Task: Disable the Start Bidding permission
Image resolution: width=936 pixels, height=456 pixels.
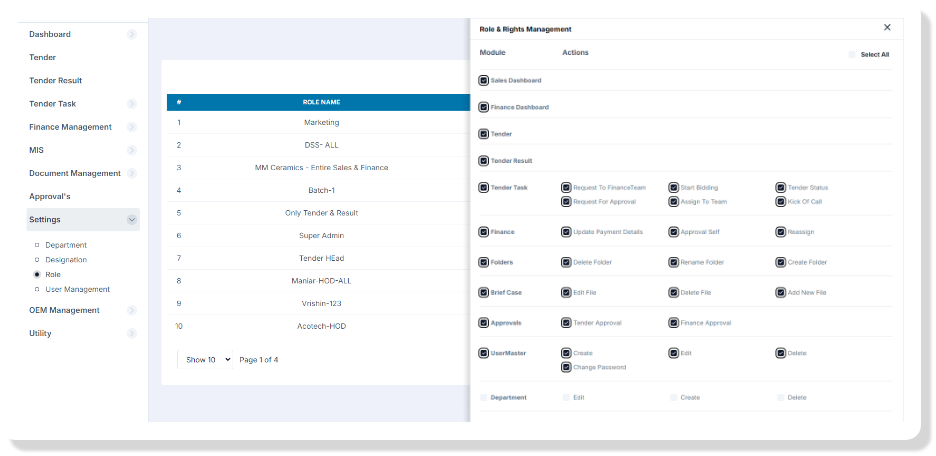Action: click(x=673, y=187)
